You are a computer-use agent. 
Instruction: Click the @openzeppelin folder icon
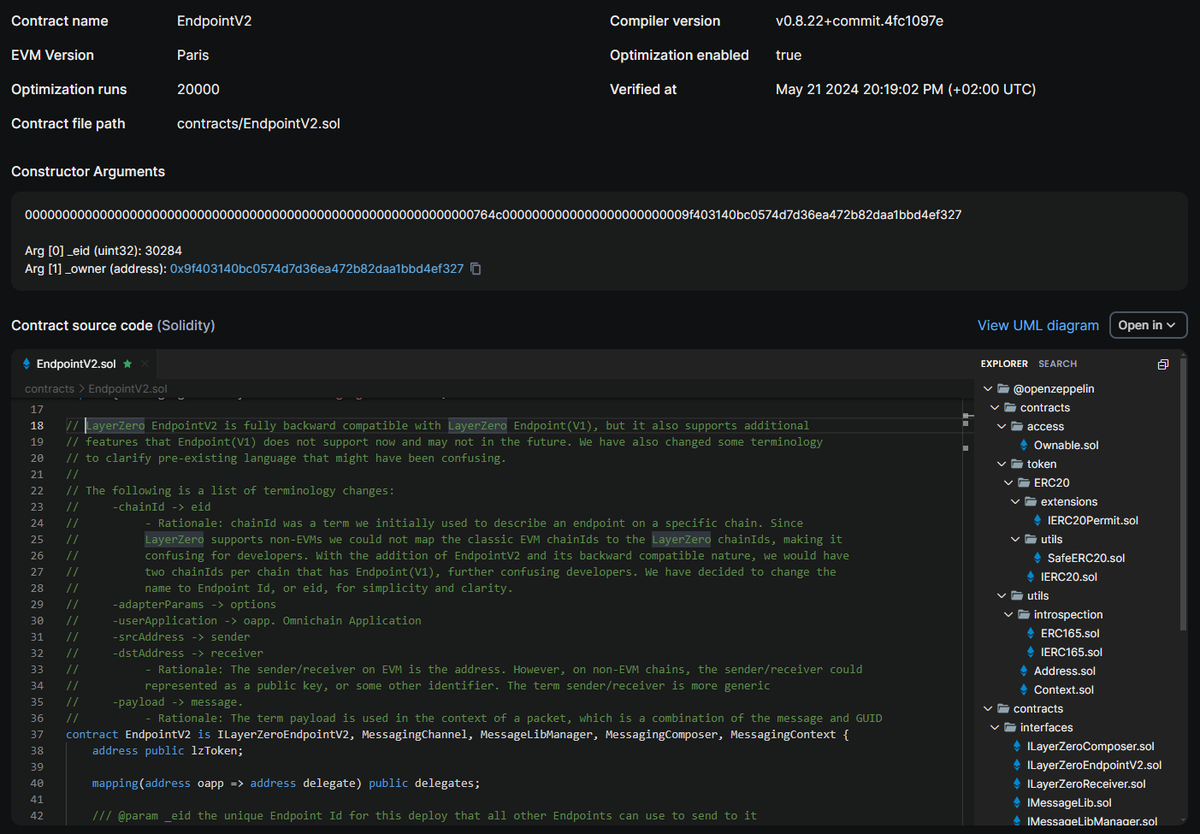1003,389
